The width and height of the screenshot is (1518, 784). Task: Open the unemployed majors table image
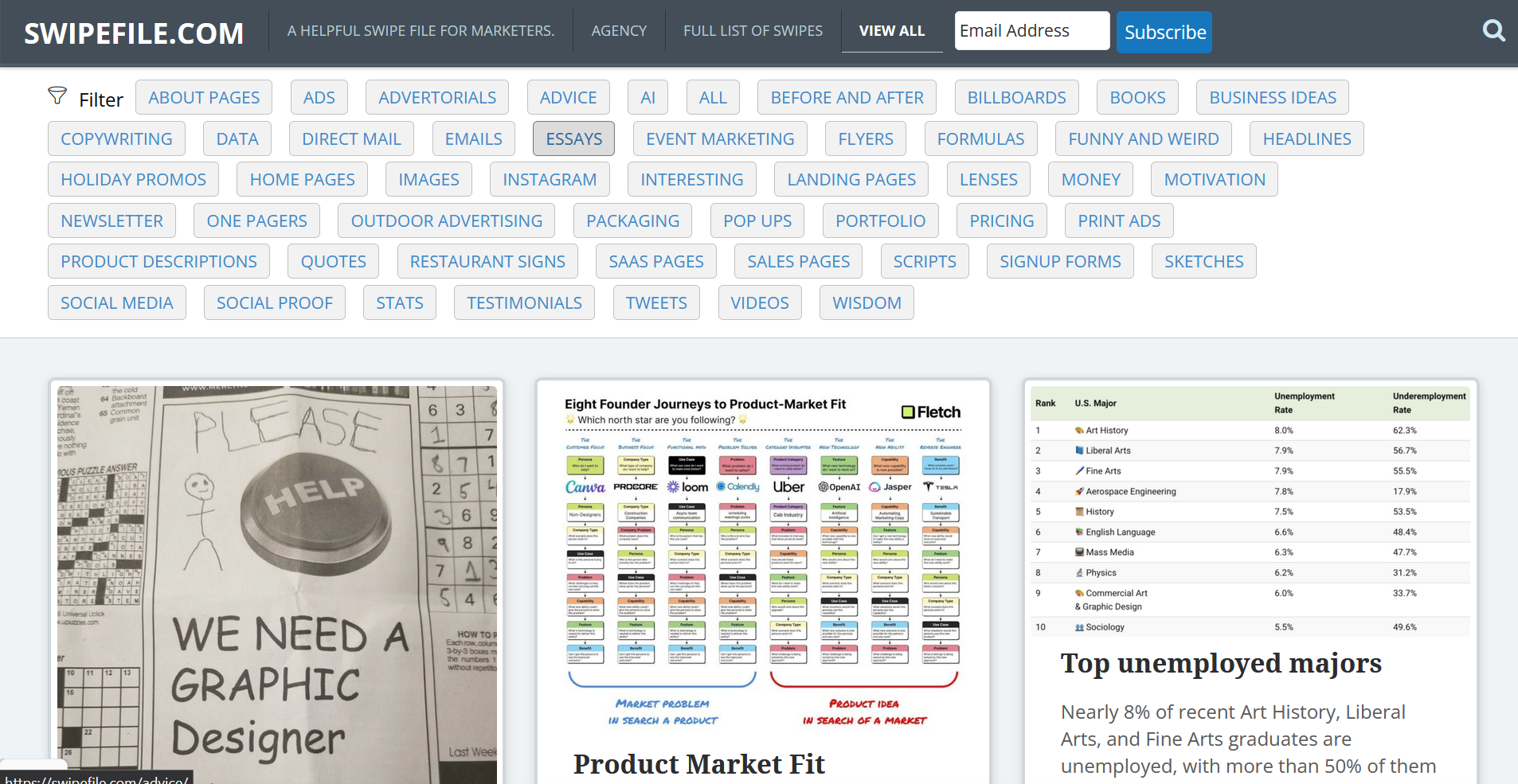[1250, 513]
